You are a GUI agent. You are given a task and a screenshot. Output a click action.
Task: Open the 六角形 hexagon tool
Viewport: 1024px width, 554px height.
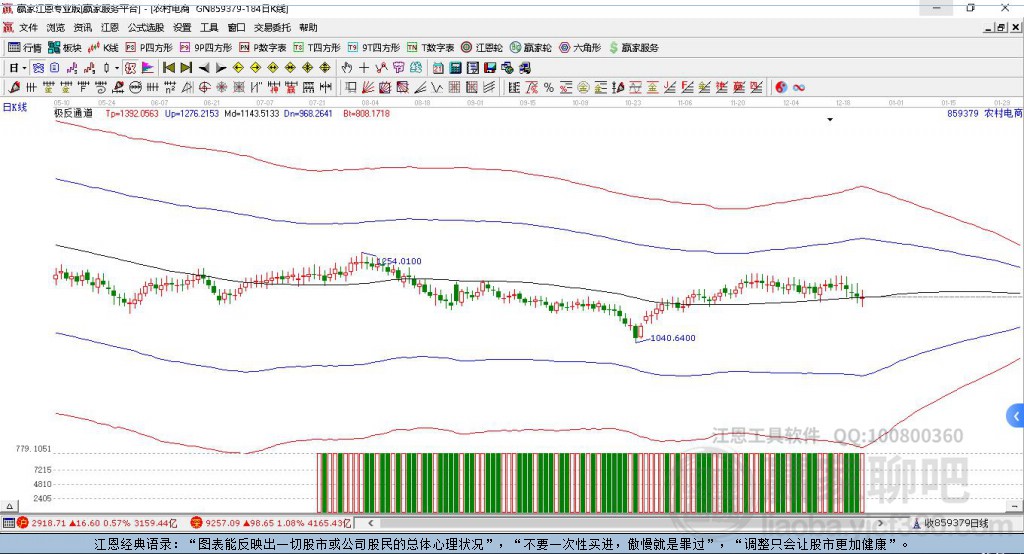tap(578, 47)
